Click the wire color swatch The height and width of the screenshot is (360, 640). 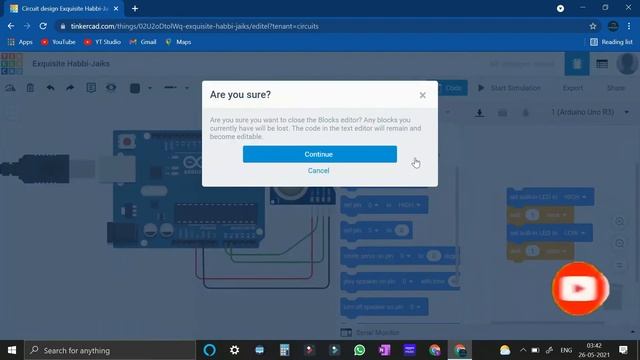(x=135, y=88)
